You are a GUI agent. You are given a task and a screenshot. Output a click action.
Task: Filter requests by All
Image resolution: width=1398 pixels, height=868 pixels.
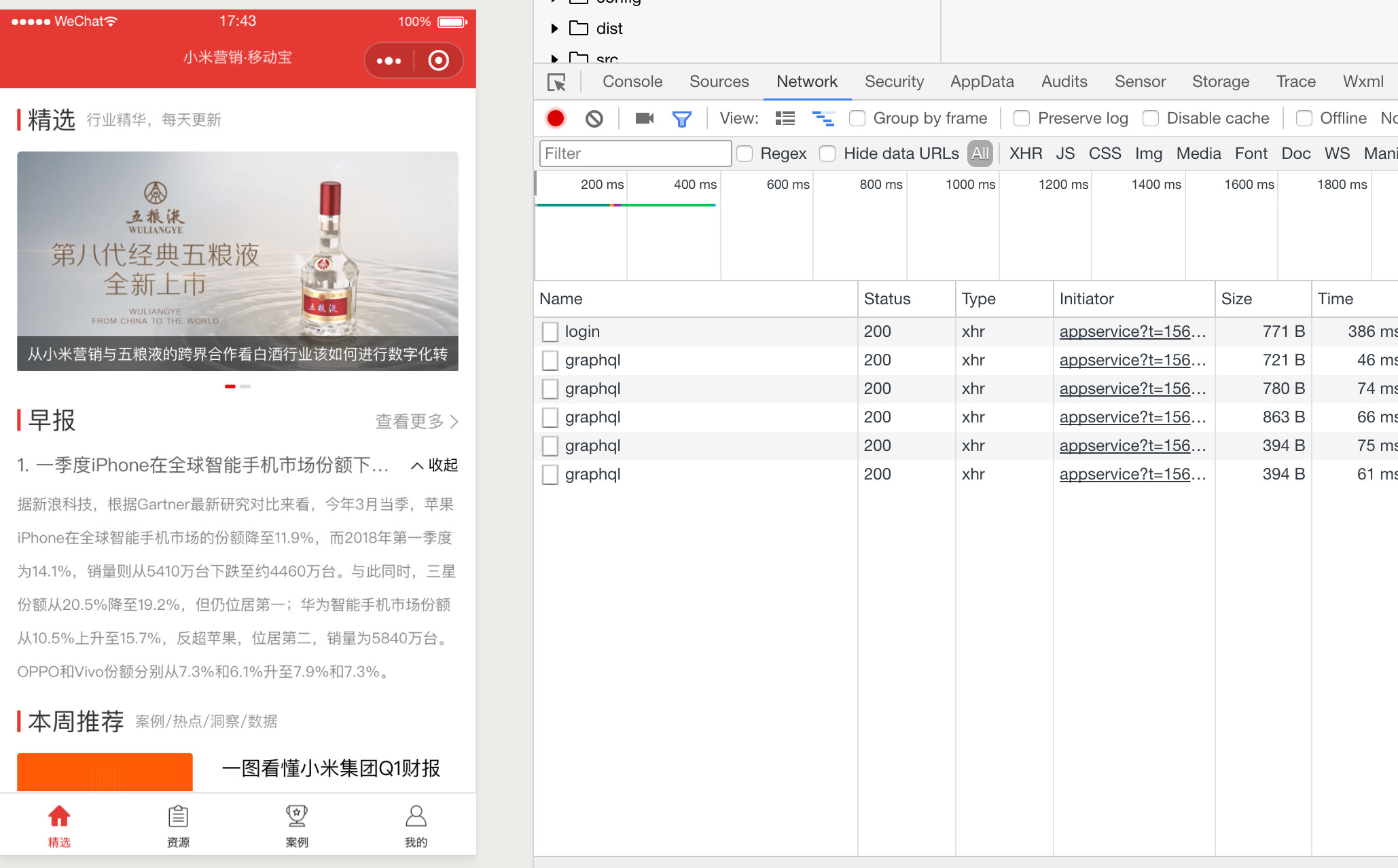pyautogui.click(x=980, y=153)
